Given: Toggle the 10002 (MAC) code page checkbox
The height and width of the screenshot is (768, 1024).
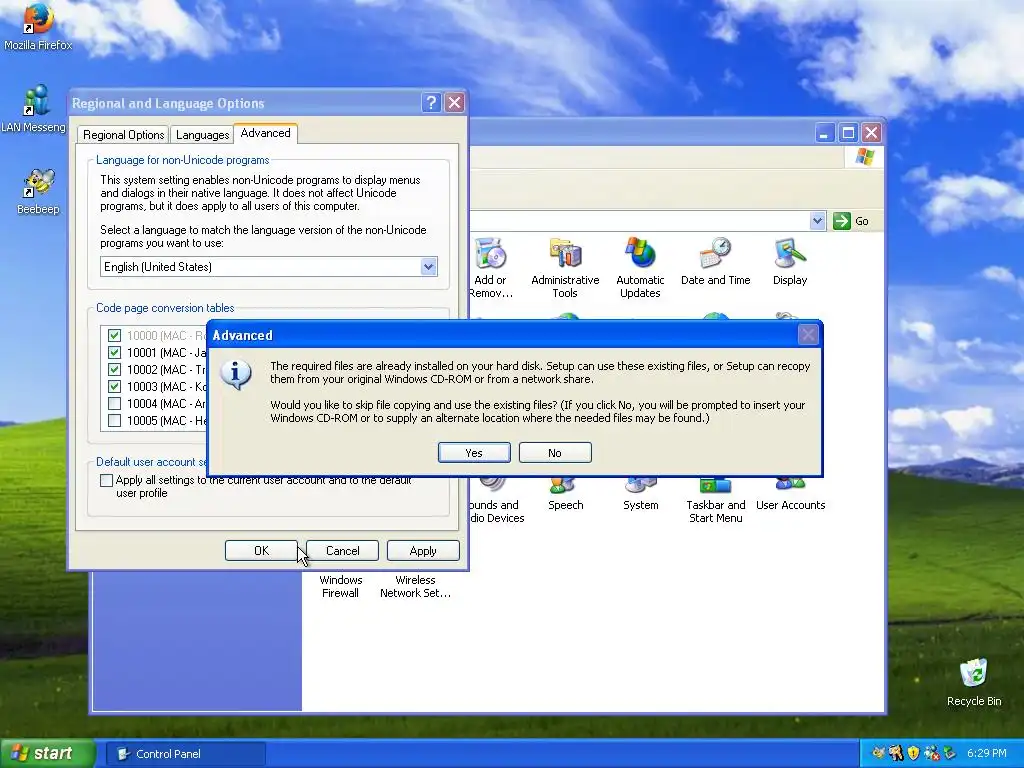Looking at the screenshot, I should 114,370.
